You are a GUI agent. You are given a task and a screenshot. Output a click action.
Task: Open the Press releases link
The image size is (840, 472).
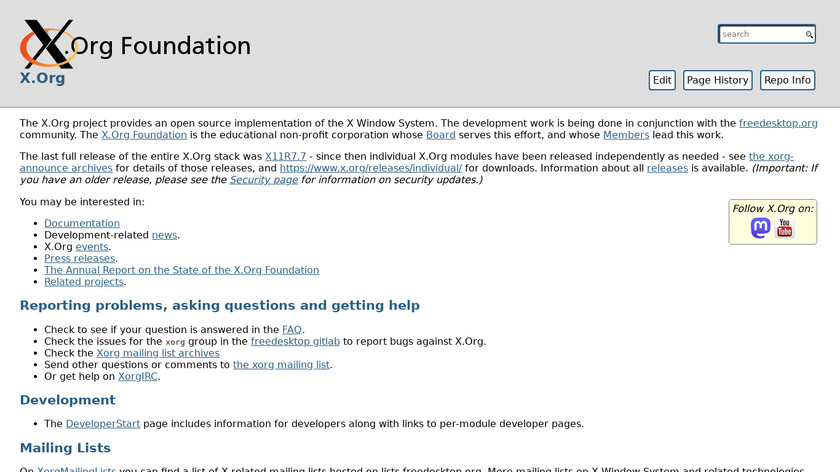pos(79,259)
